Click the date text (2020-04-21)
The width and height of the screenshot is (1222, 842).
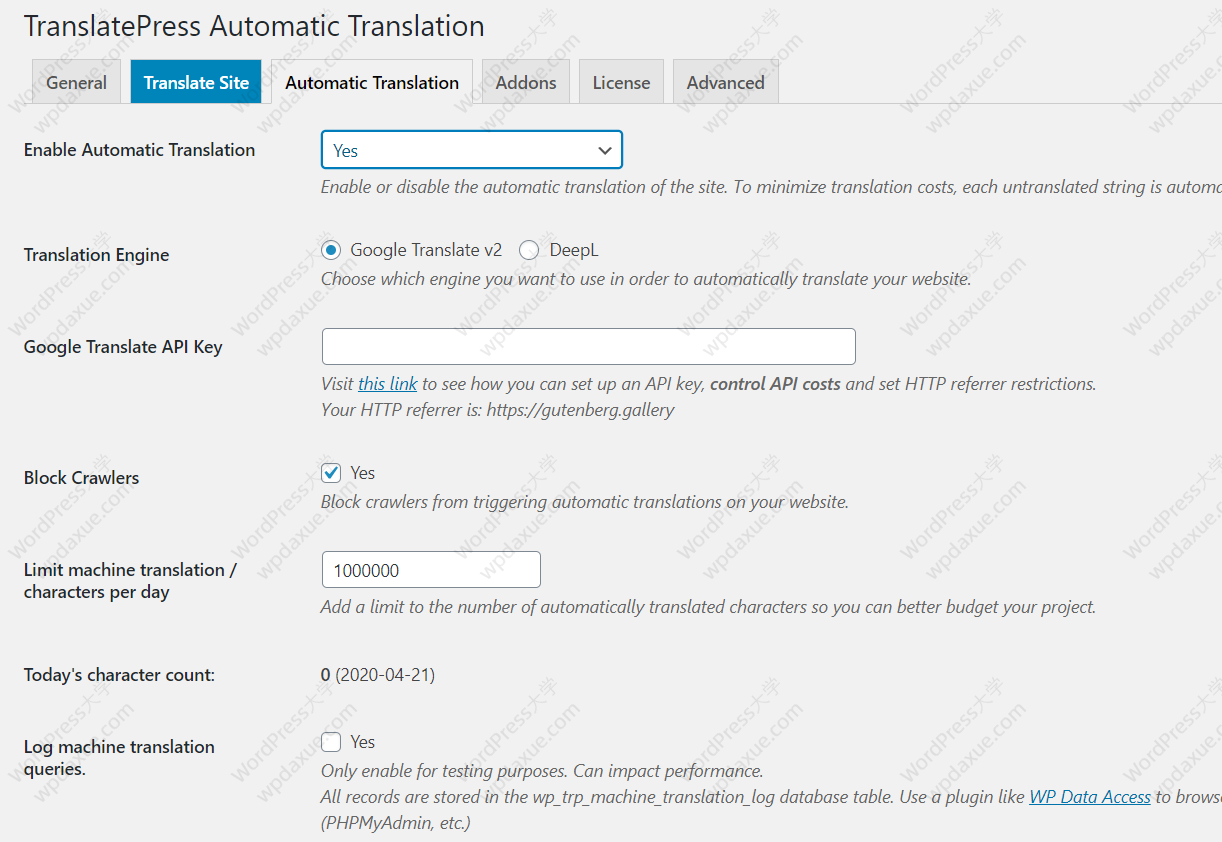385,675
